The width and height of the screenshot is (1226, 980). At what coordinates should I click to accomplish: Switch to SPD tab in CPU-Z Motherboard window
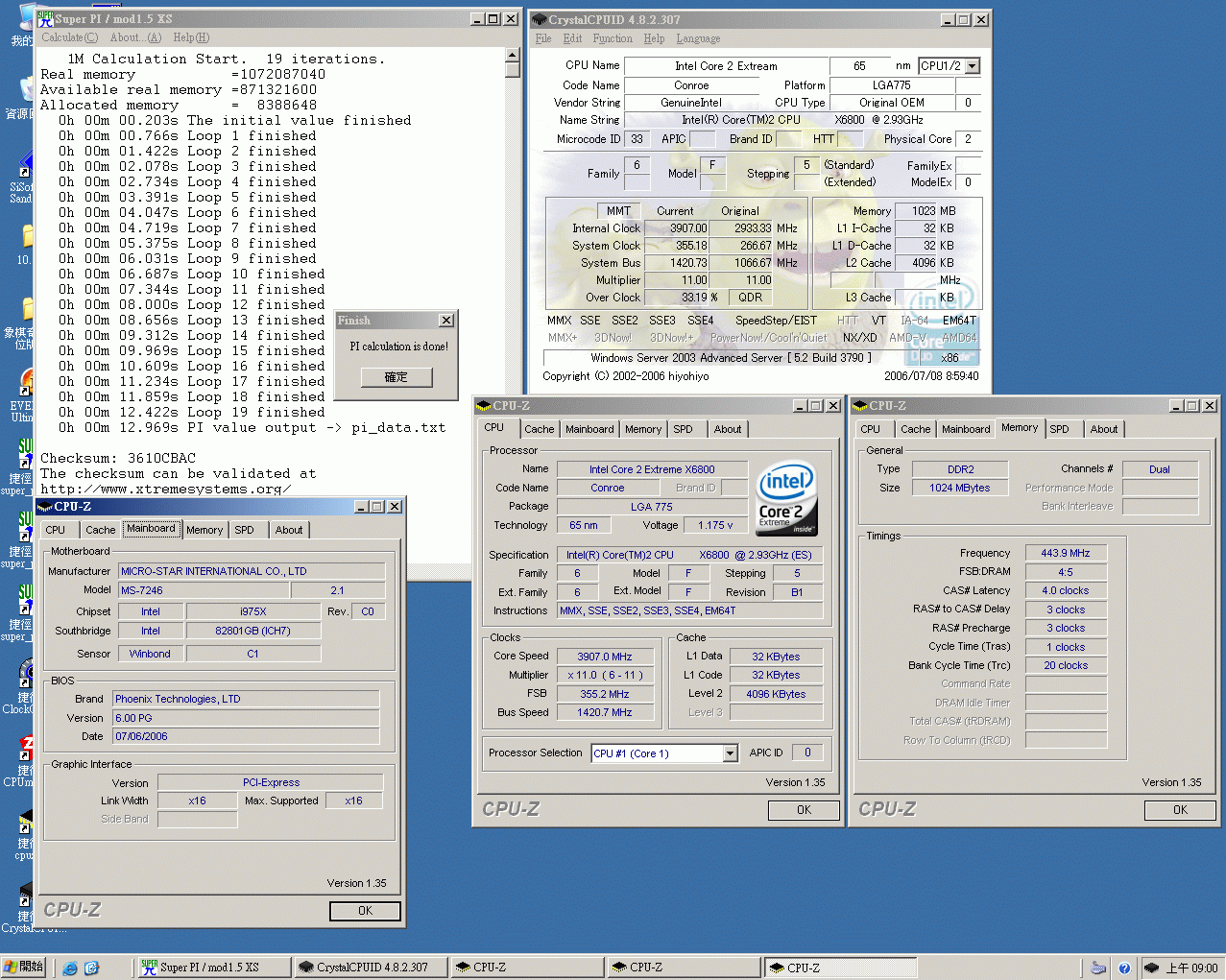point(245,530)
